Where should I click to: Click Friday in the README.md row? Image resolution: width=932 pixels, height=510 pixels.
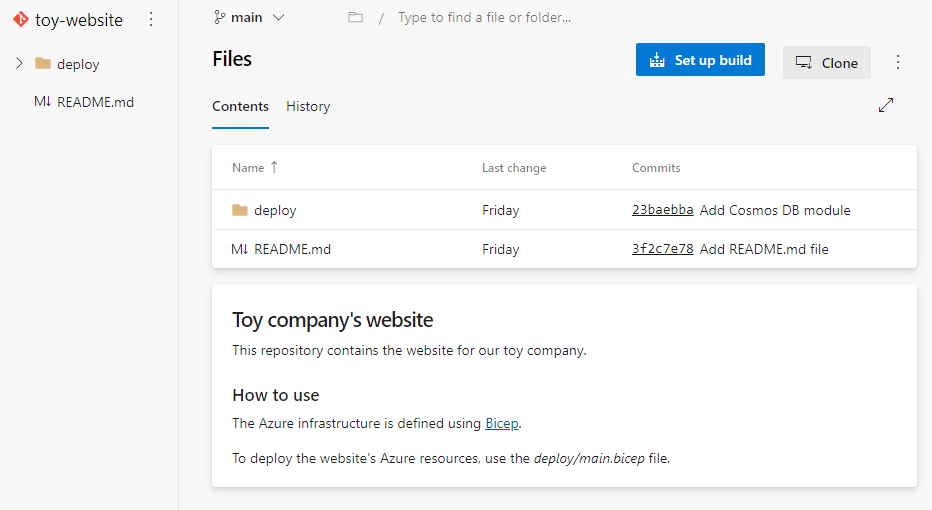click(500, 250)
